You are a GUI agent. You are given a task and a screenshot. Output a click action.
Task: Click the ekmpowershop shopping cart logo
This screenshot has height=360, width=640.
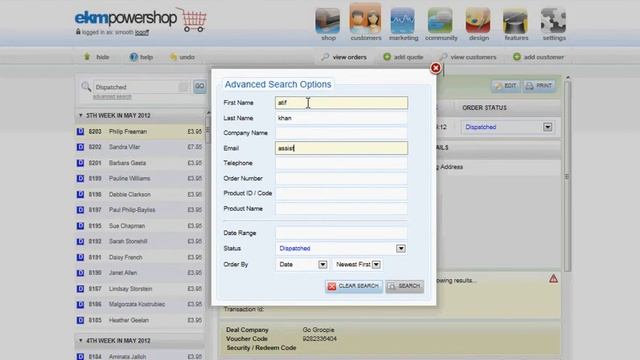[141, 19]
